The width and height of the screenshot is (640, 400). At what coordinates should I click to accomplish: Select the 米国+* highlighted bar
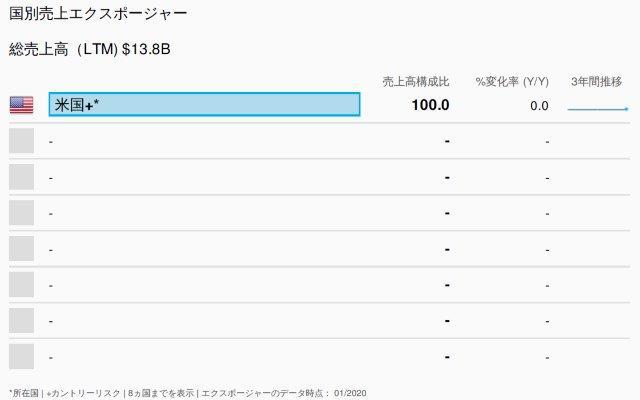[204, 104]
